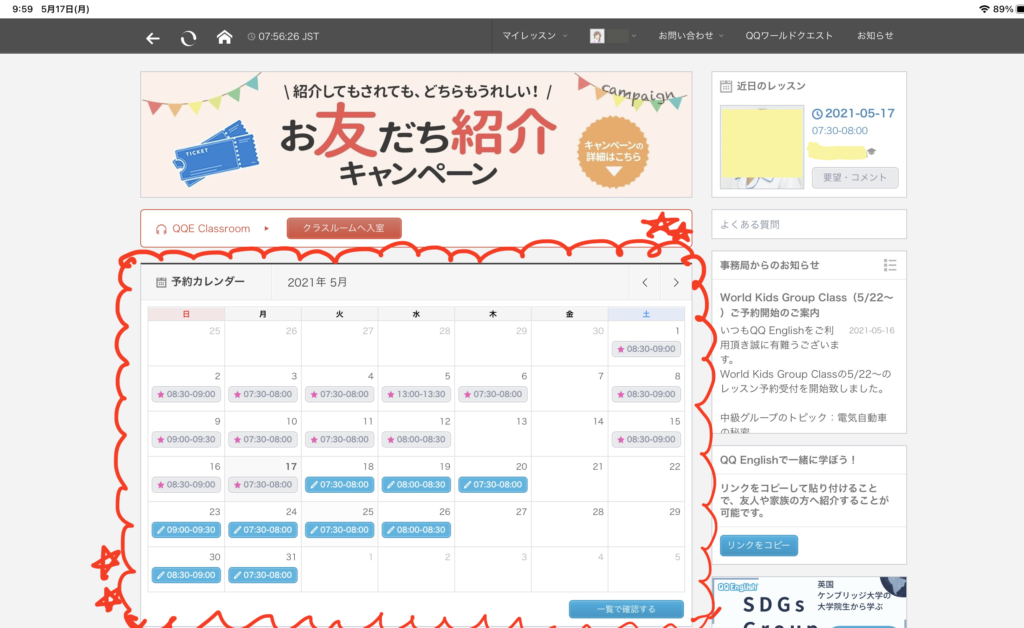The height and width of the screenshot is (628, 1024).
Task: Click 一覧で確認する button
Action: (626, 609)
